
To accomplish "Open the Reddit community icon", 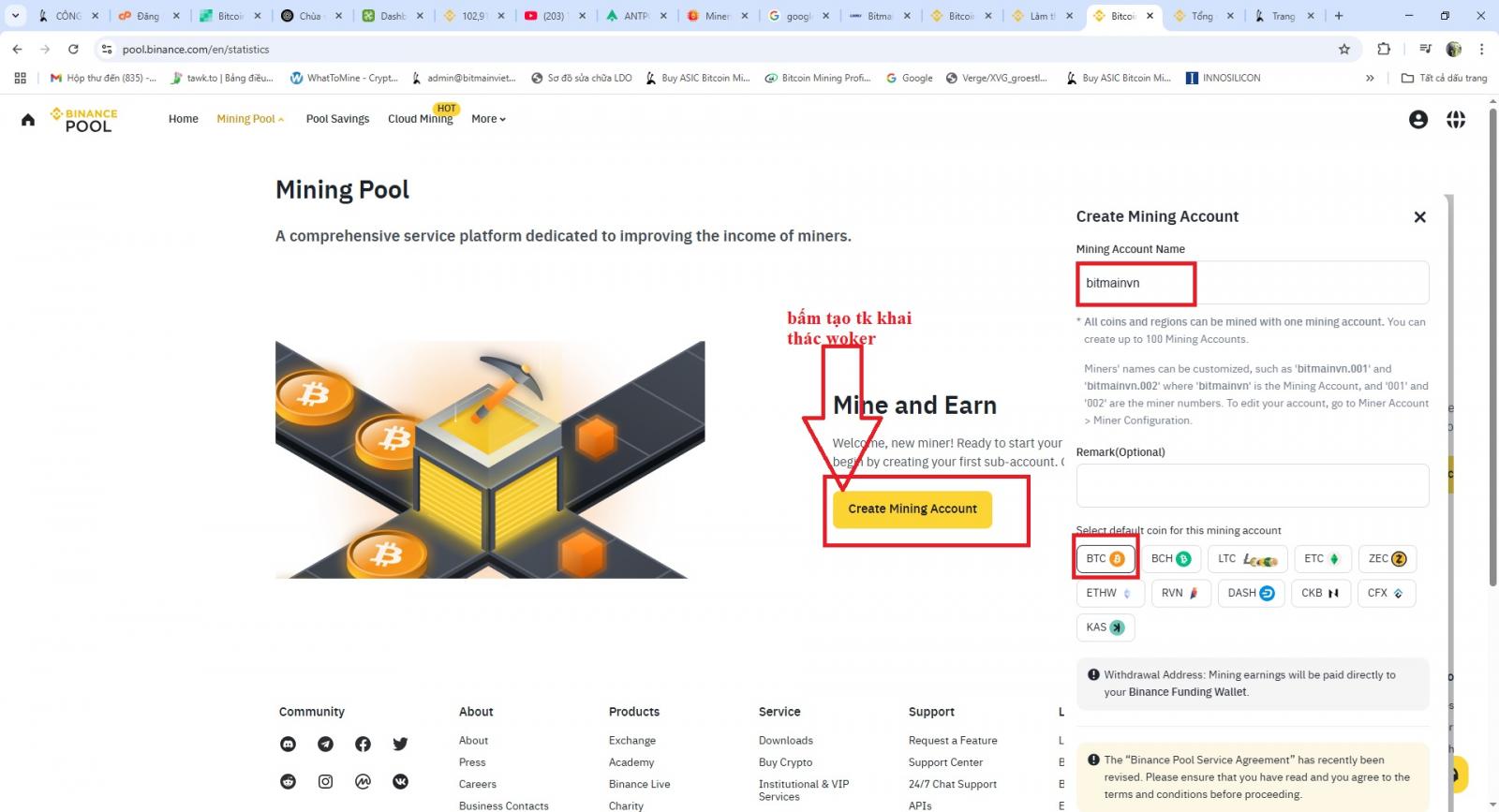I will [x=289, y=781].
